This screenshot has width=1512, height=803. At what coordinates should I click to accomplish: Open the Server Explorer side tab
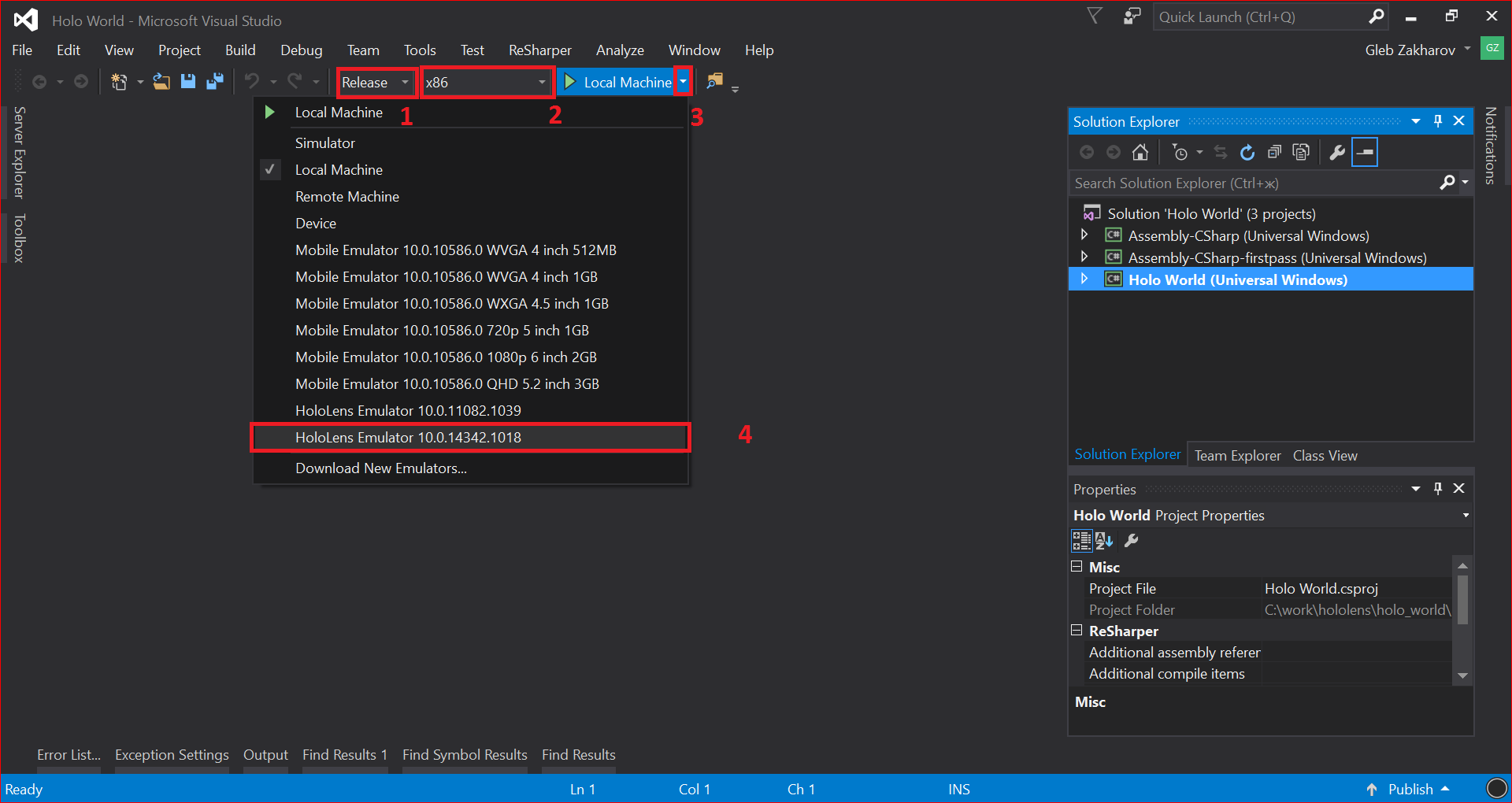[20, 152]
